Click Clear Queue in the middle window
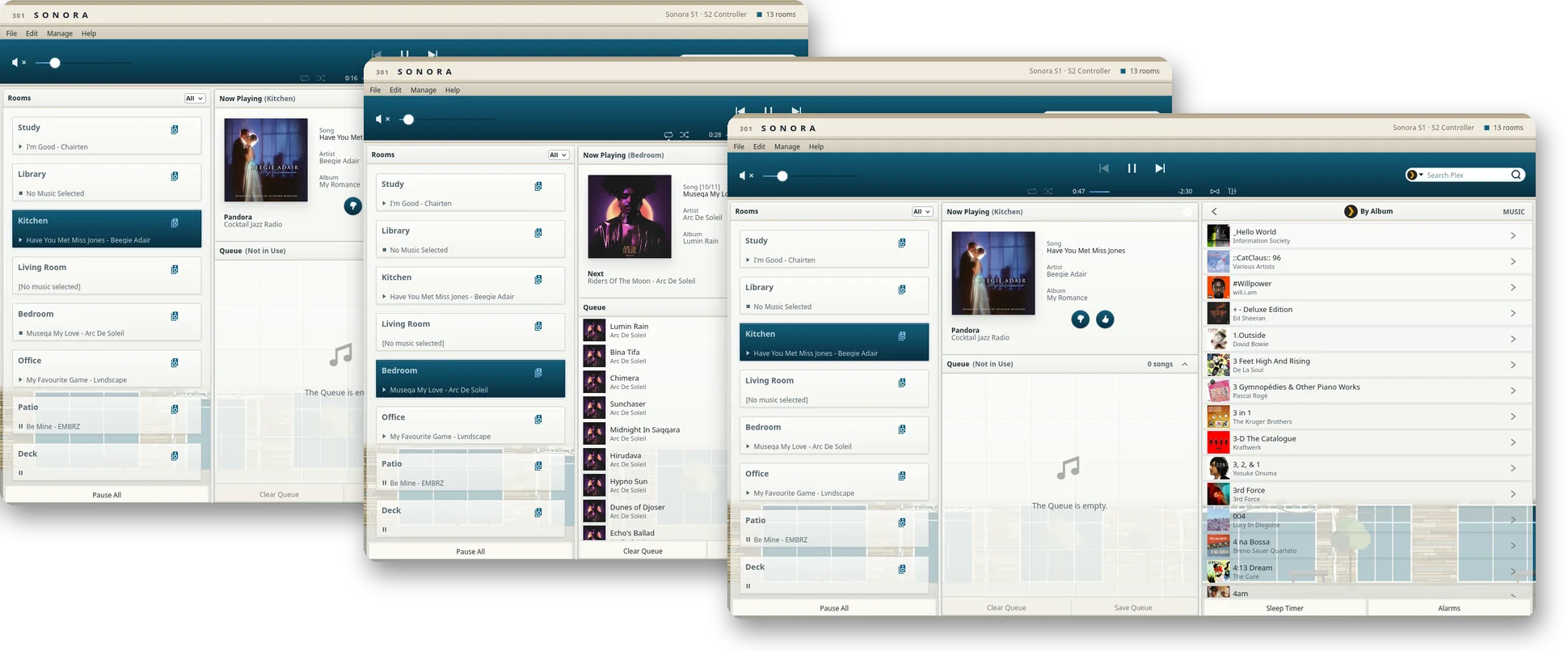 tap(643, 551)
